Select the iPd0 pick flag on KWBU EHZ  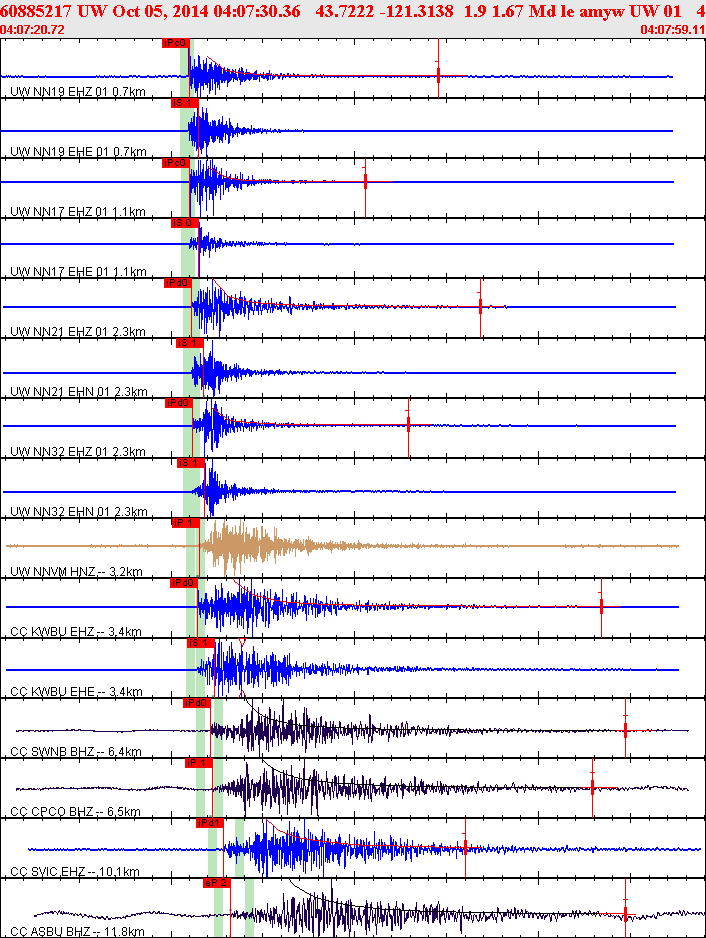tap(184, 583)
